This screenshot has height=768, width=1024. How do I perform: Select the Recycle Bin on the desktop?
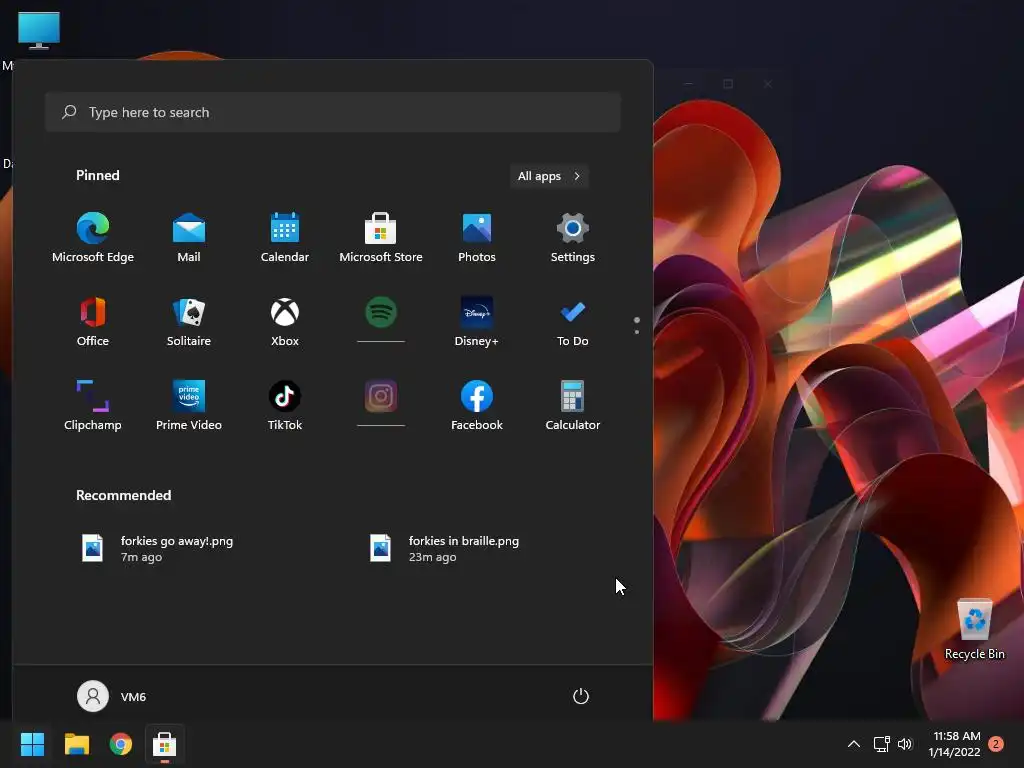tap(974, 630)
